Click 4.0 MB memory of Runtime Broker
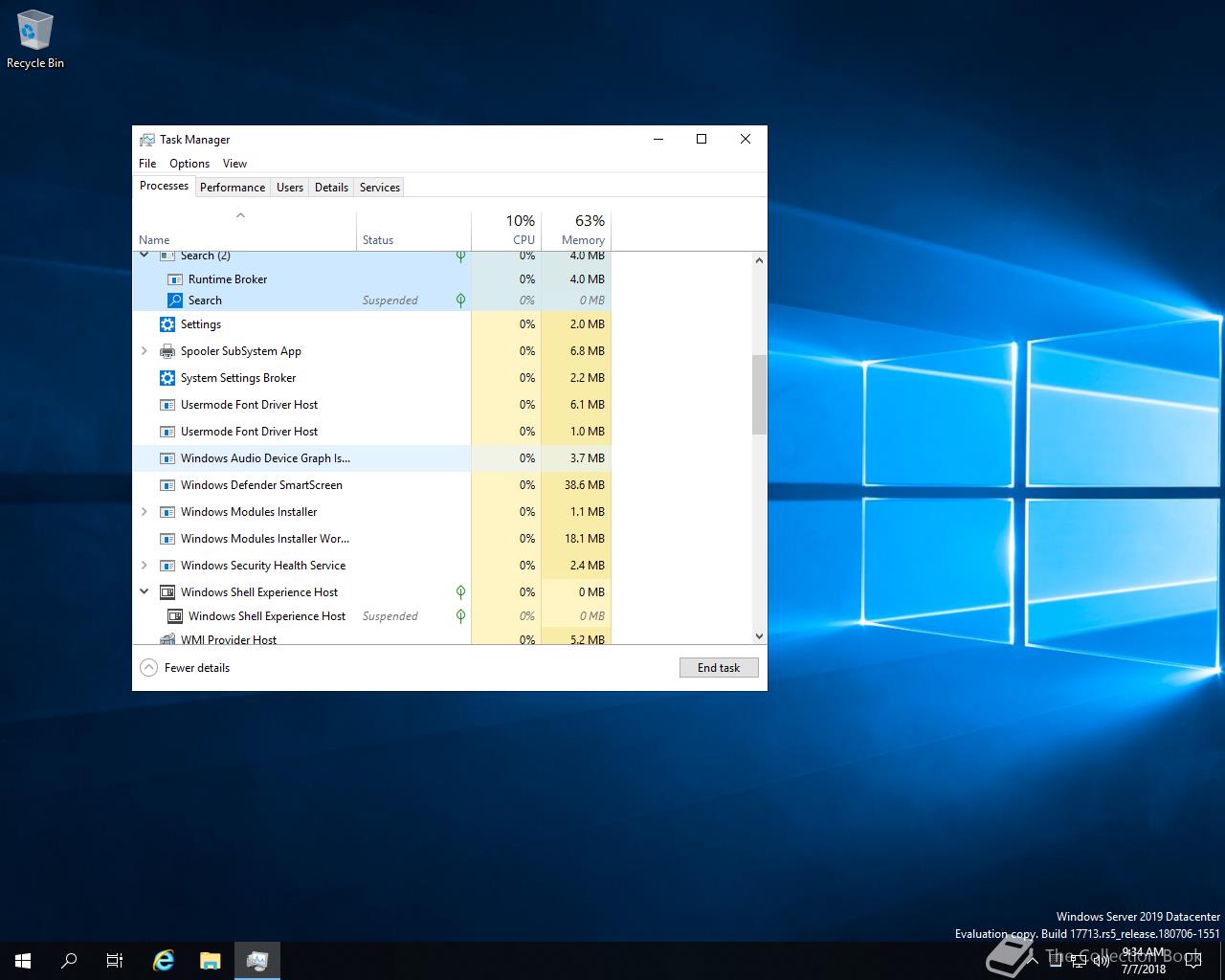The width and height of the screenshot is (1225, 980). point(588,279)
